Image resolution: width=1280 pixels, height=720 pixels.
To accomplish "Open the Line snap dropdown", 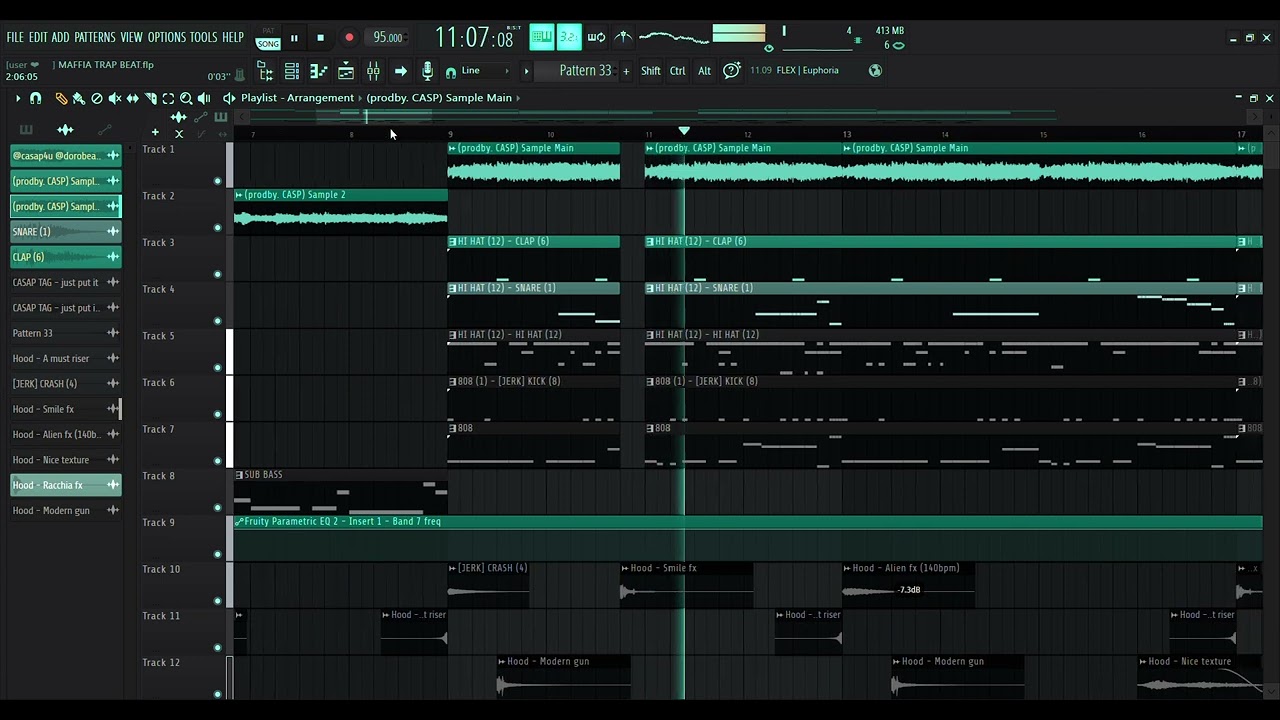I will [x=485, y=71].
